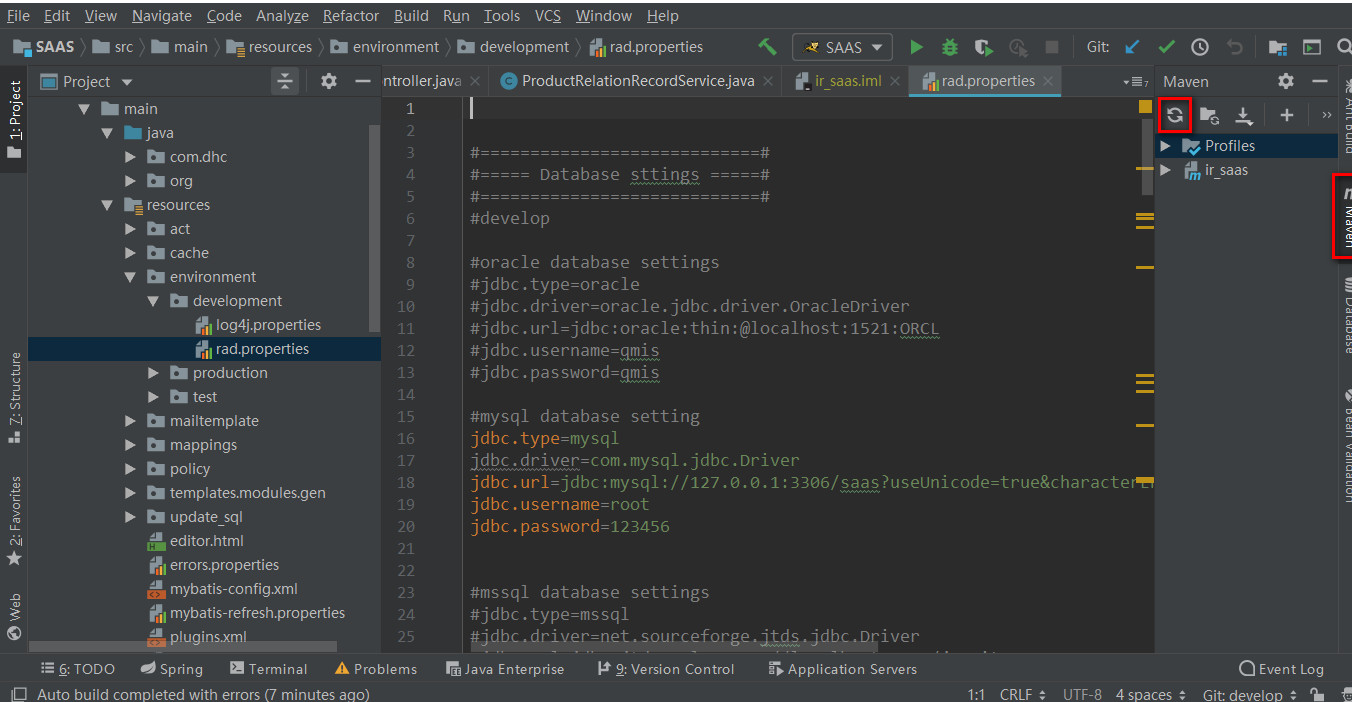Open Maven panel settings gear
1352x702 pixels.
(1287, 81)
